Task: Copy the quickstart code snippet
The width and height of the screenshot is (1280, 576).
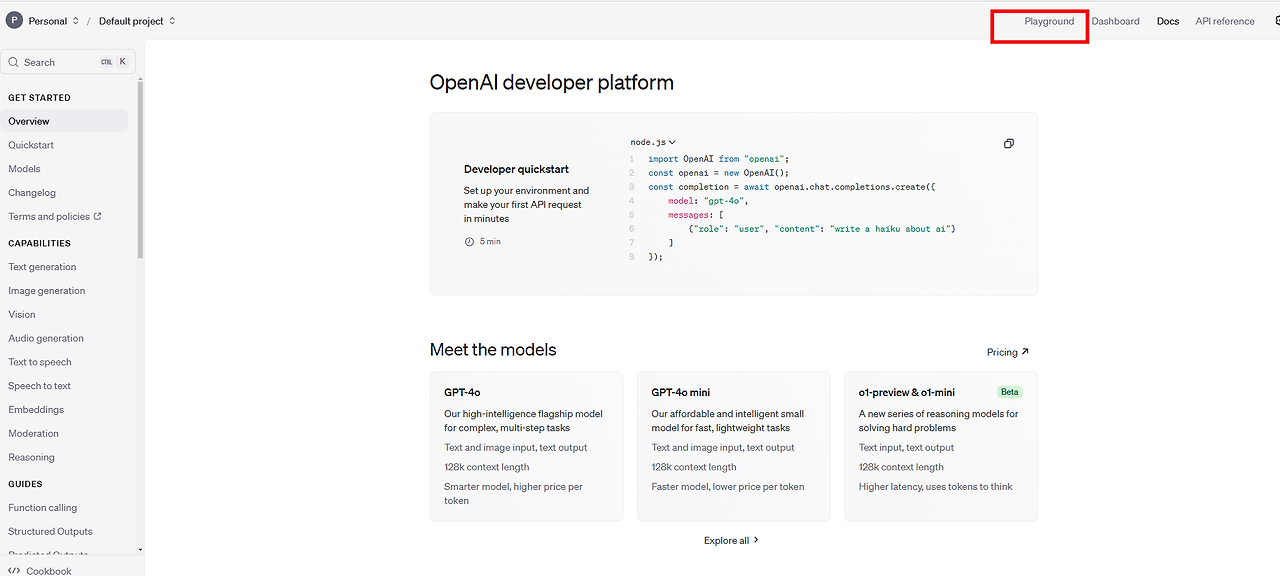Action: (1009, 144)
